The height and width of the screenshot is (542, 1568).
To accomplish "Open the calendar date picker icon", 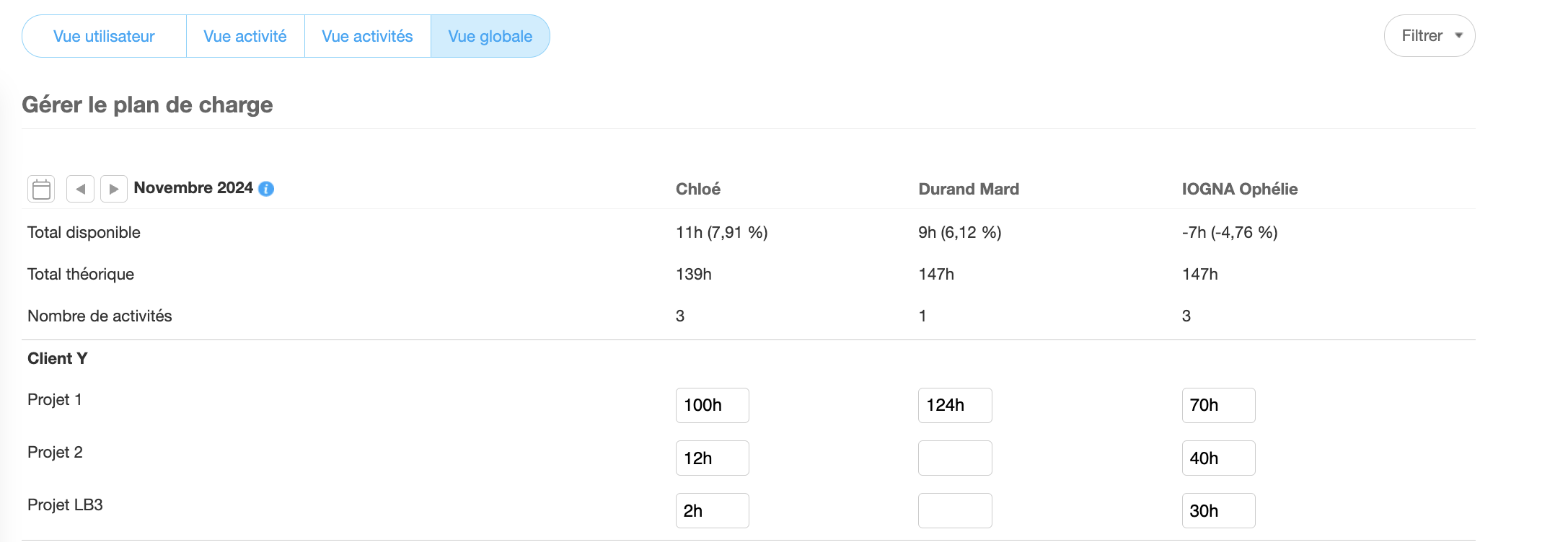I will (x=41, y=189).
